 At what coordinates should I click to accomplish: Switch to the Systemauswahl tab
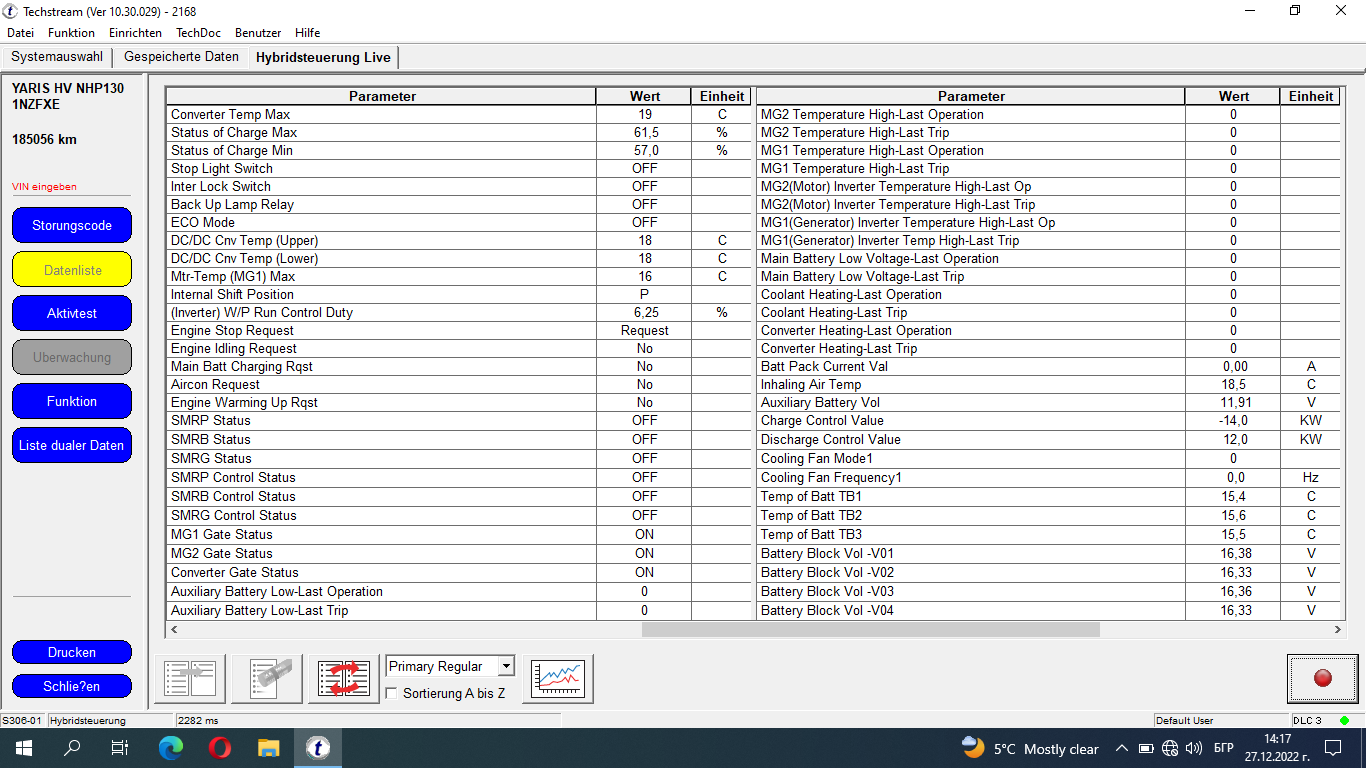click(57, 57)
